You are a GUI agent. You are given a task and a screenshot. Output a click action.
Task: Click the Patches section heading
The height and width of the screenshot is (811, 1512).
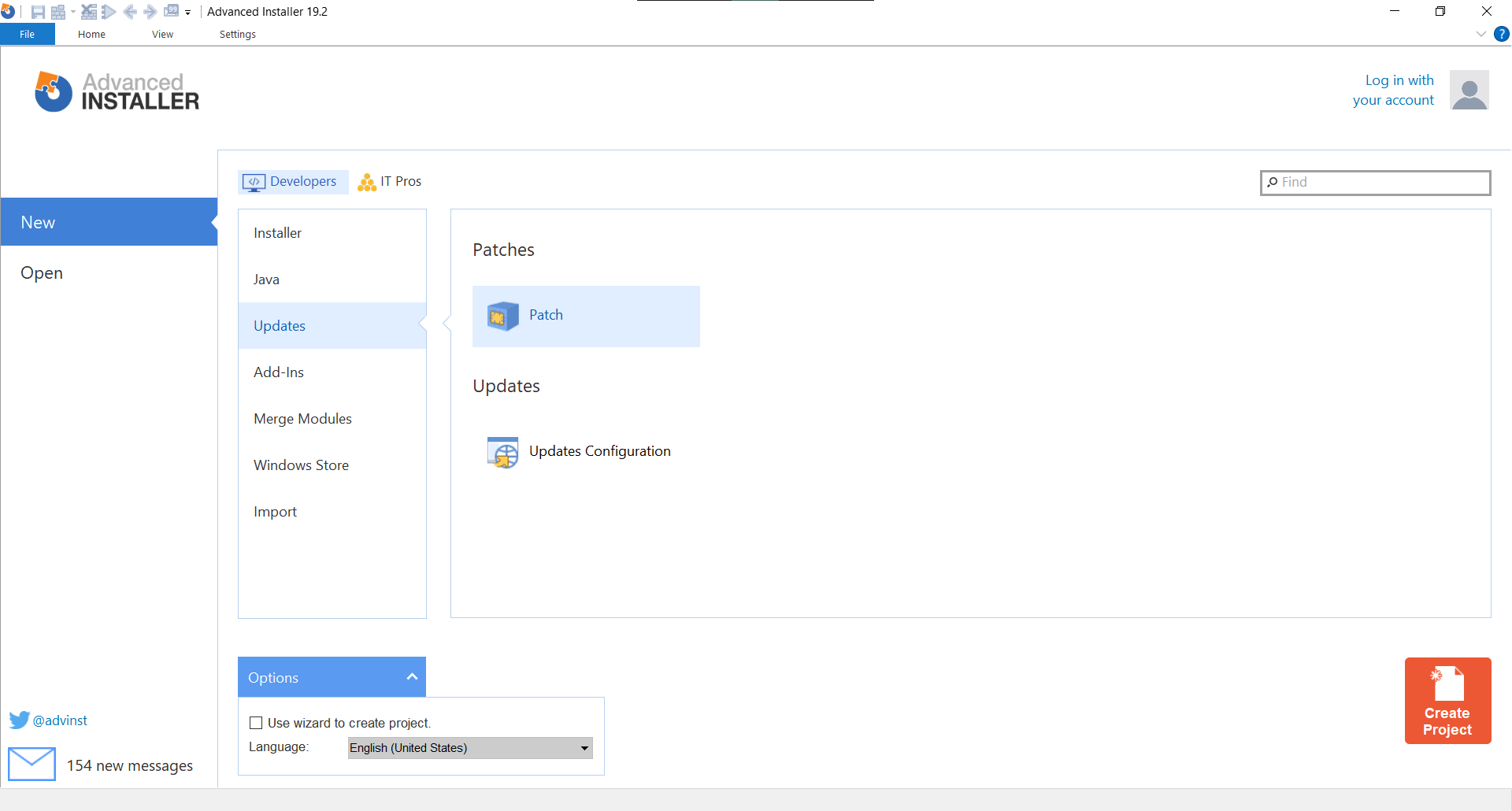tap(503, 250)
